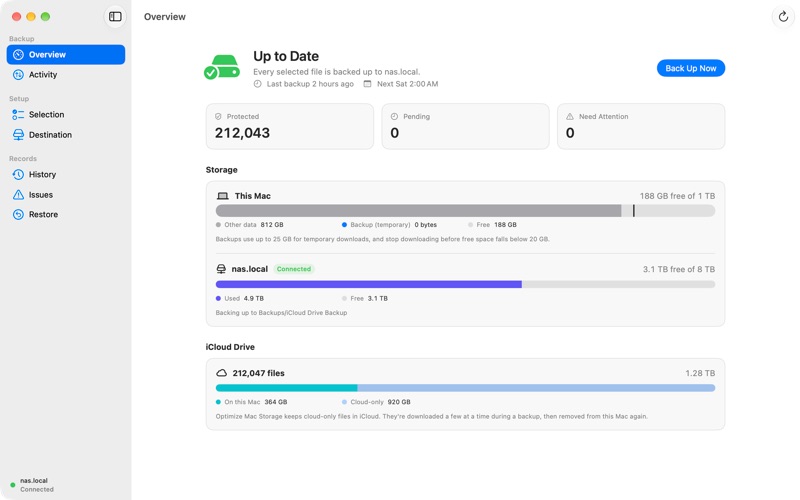Open the Activity section

pos(66,74)
